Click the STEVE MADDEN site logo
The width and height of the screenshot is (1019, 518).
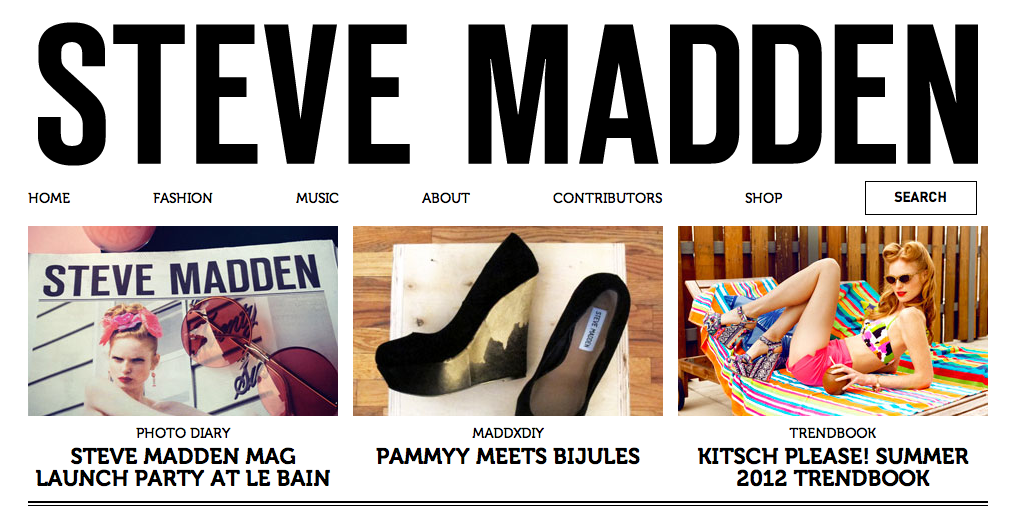click(x=508, y=94)
